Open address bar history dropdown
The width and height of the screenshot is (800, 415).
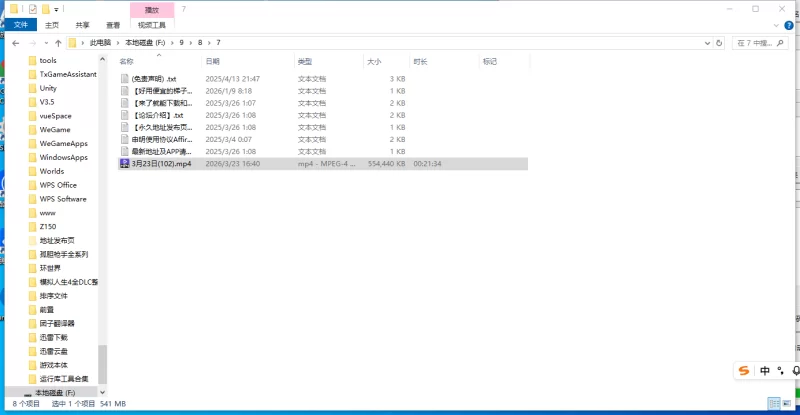tap(707, 43)
